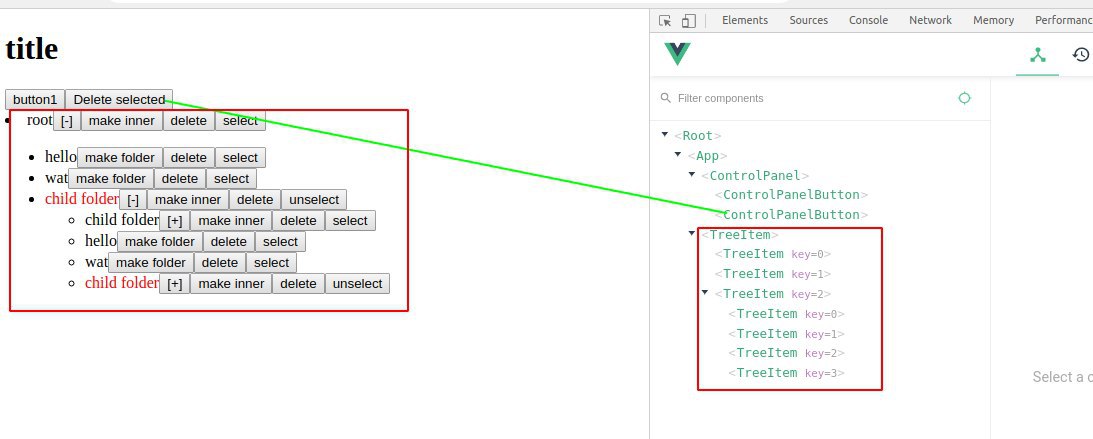1093x439 pixels.
Task: Make folder from nested hello item
Action: pos(160,242)
